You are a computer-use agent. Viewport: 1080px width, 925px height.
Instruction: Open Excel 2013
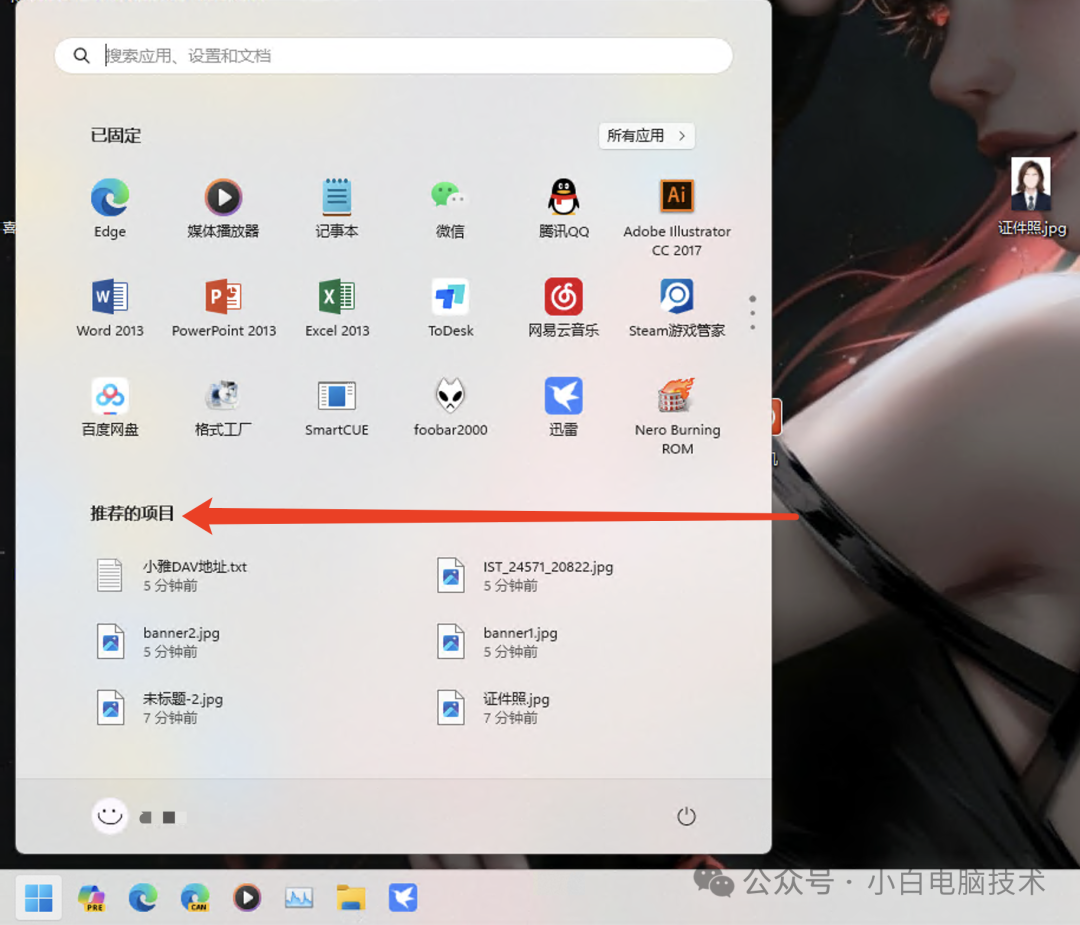coord(337,307)
